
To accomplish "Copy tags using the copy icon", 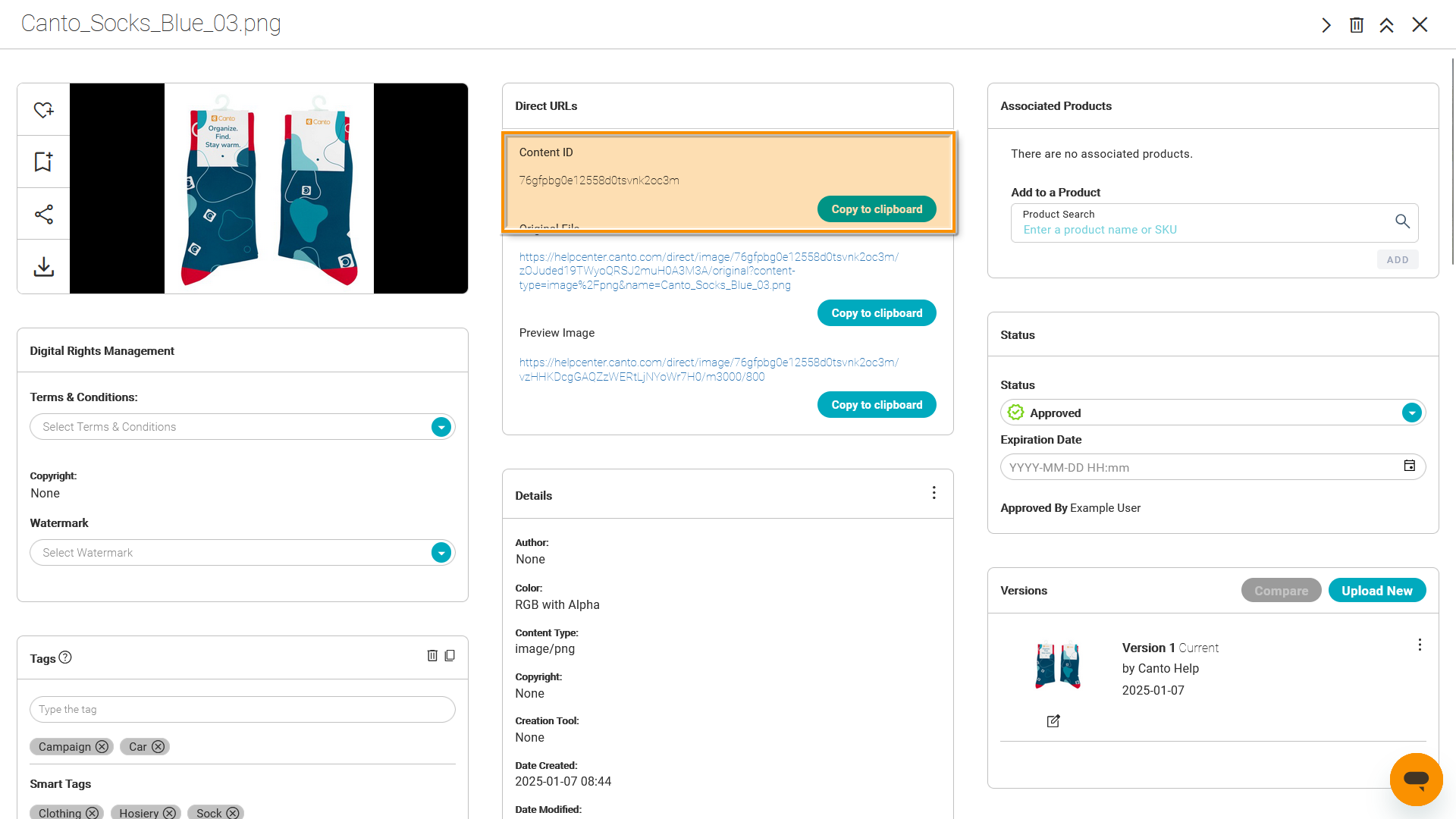I will click(450, 655).
